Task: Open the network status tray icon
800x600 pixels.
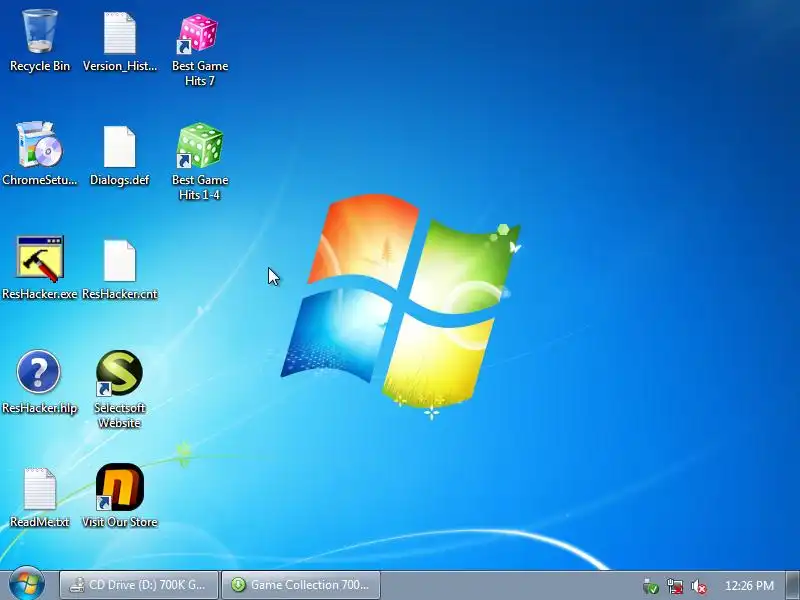Action: coord(674,586)
